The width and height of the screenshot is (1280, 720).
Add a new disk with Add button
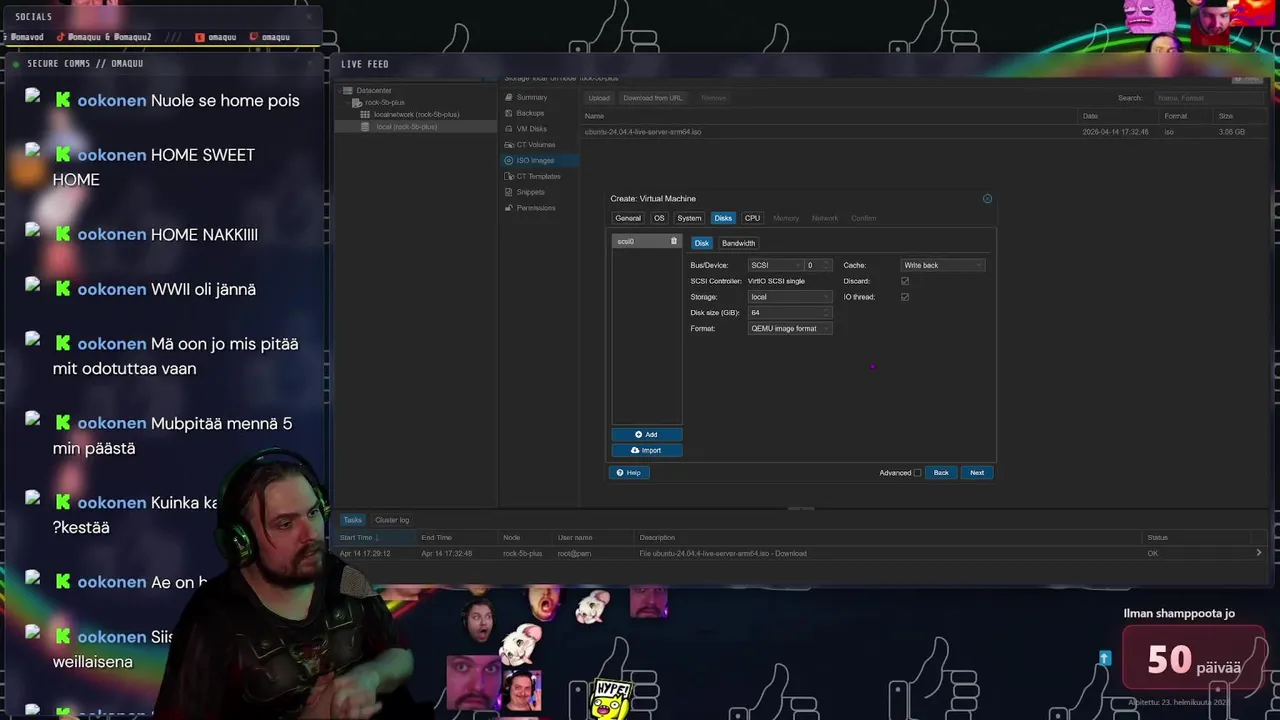coord(647,434)
